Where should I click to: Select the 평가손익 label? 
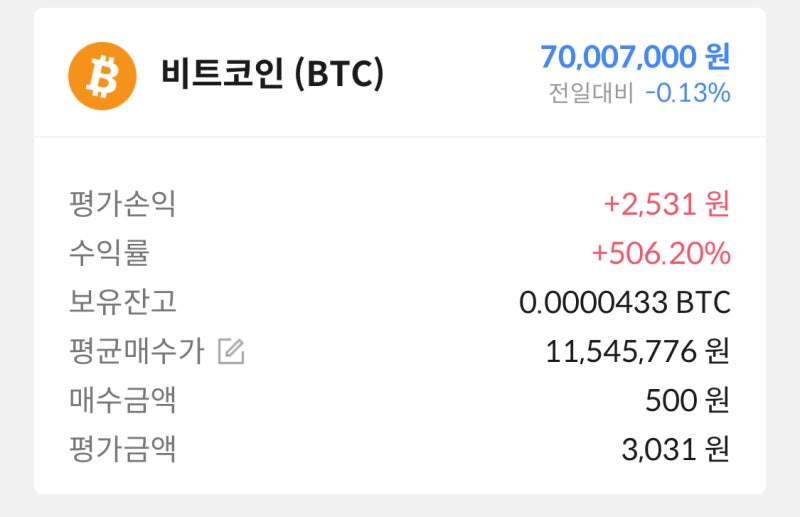(x=122, y=204)
